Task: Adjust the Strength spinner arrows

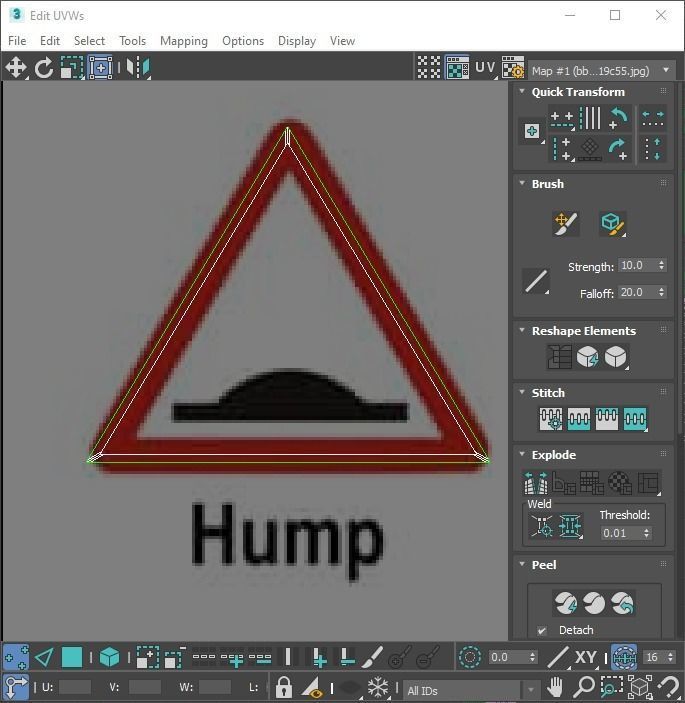Action: tap(662, 265)
